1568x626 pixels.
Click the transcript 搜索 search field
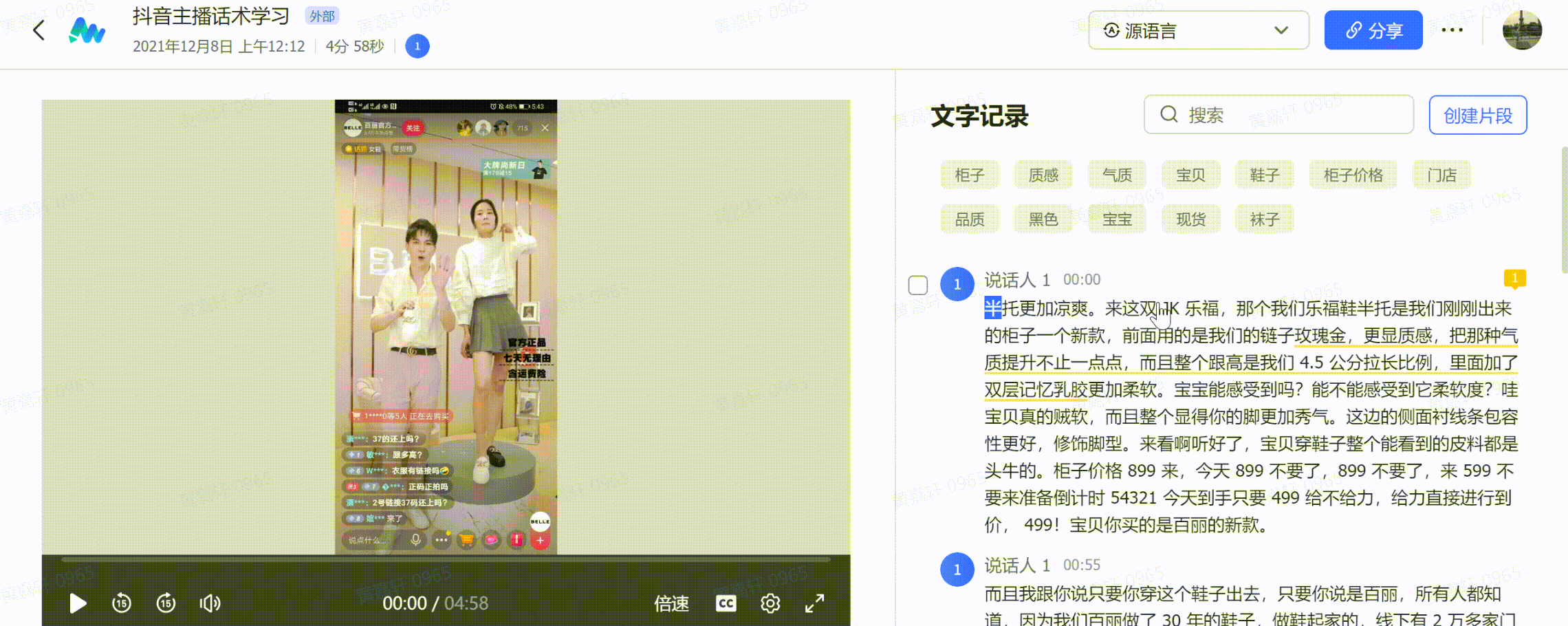click(x=1279, y=115)
